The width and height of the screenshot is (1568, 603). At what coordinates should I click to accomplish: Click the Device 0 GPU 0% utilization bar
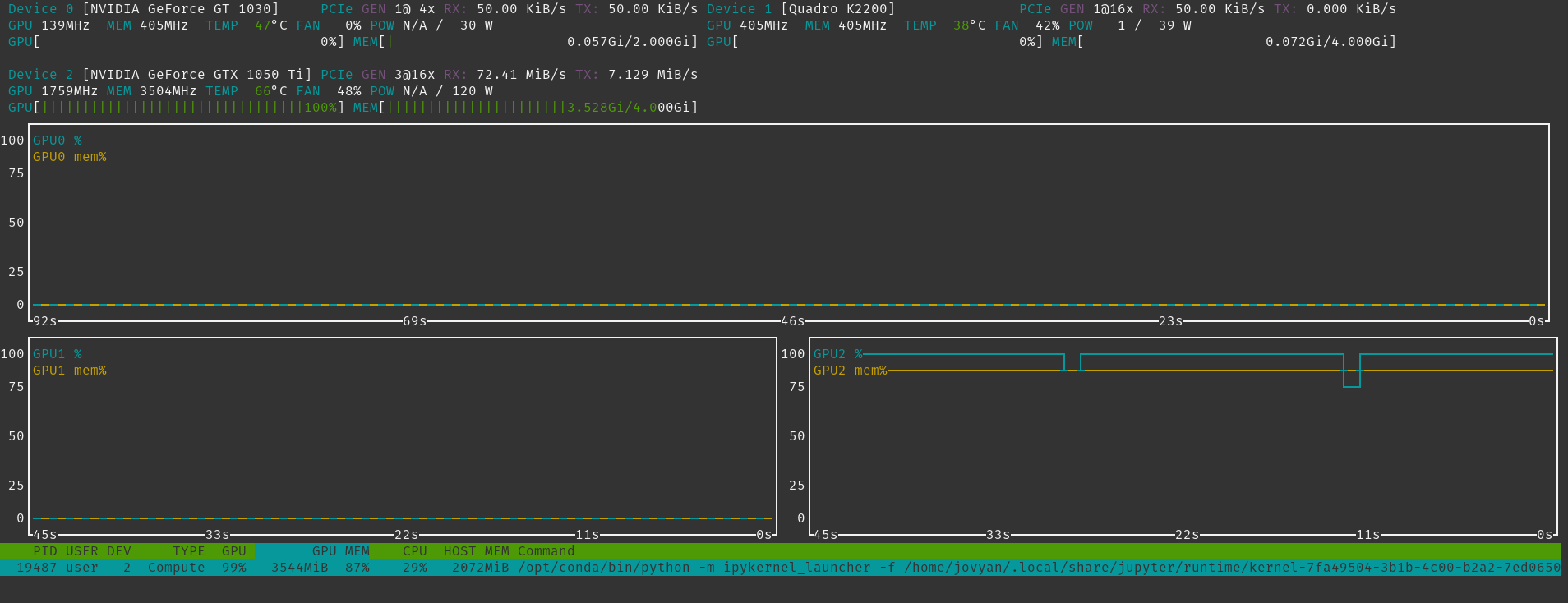(177, 42)
